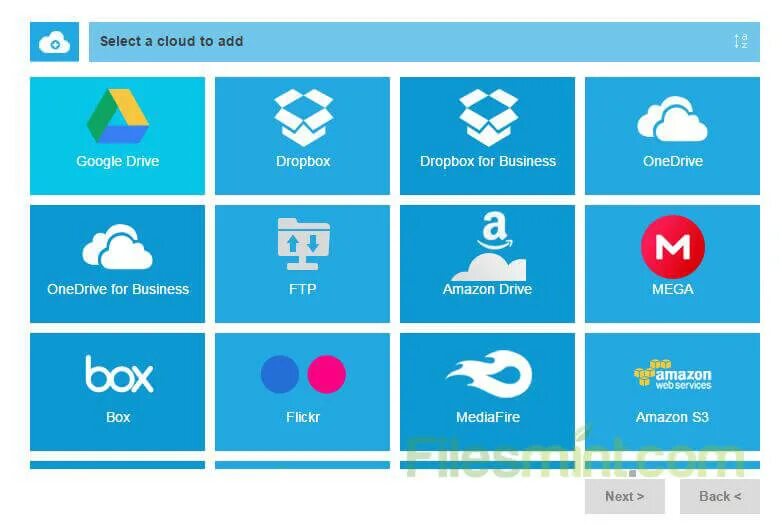Image resolution: width=782 pixels, height=532 pixels.
Task: Pick the Dropbox for Business tile
Action: pos(487,136)
